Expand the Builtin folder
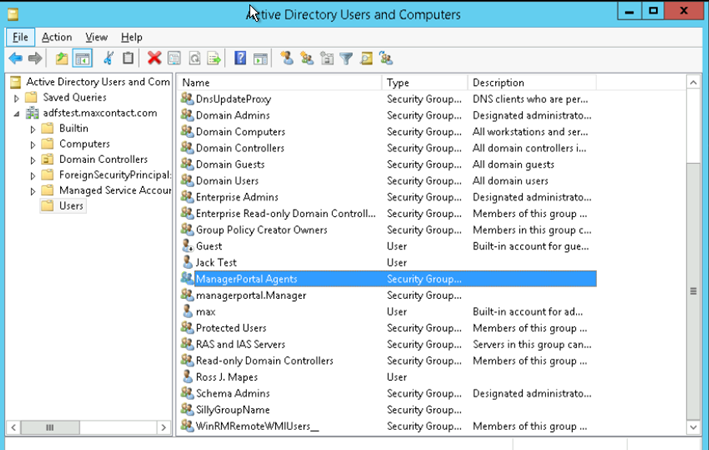This screenshot has height=450, width=709. point(33,129)
